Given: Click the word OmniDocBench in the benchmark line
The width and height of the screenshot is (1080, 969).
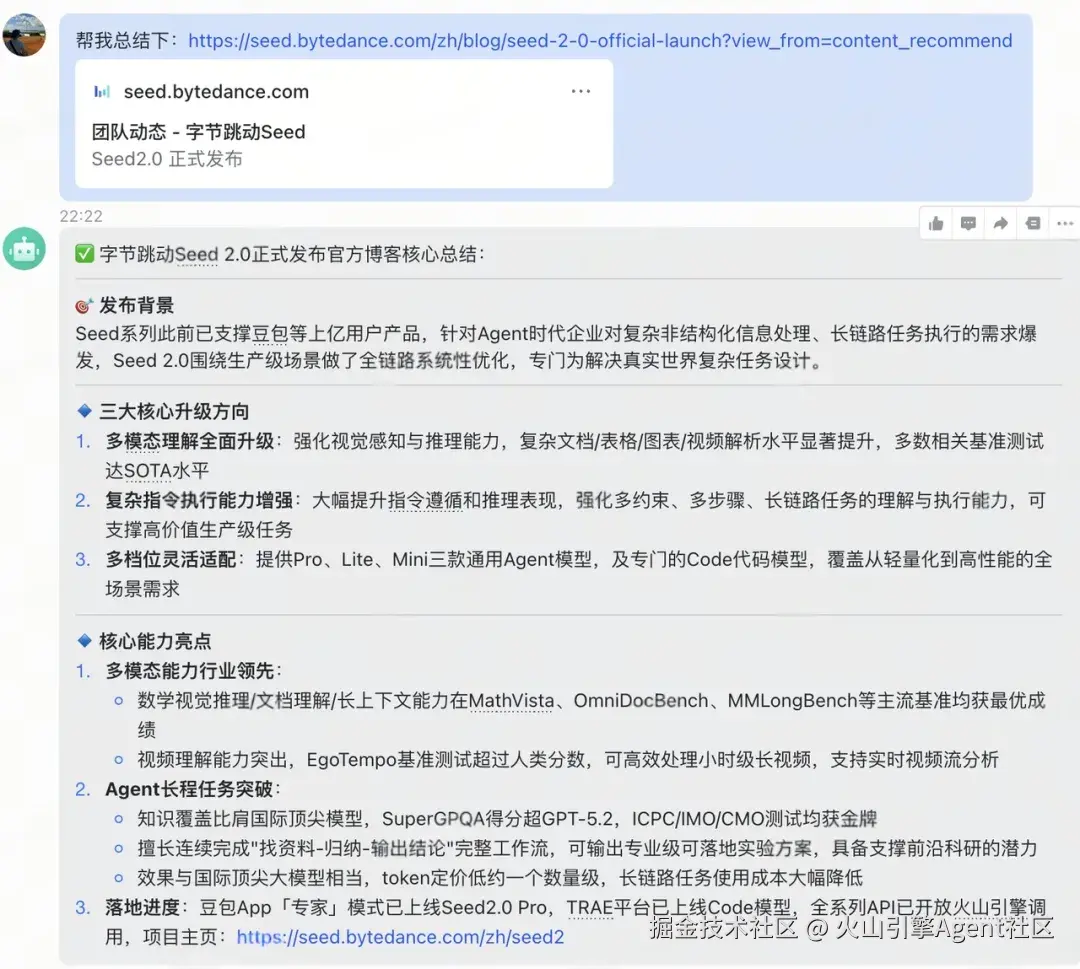Looking at the screenshot, I should click(x=641, y=701).
